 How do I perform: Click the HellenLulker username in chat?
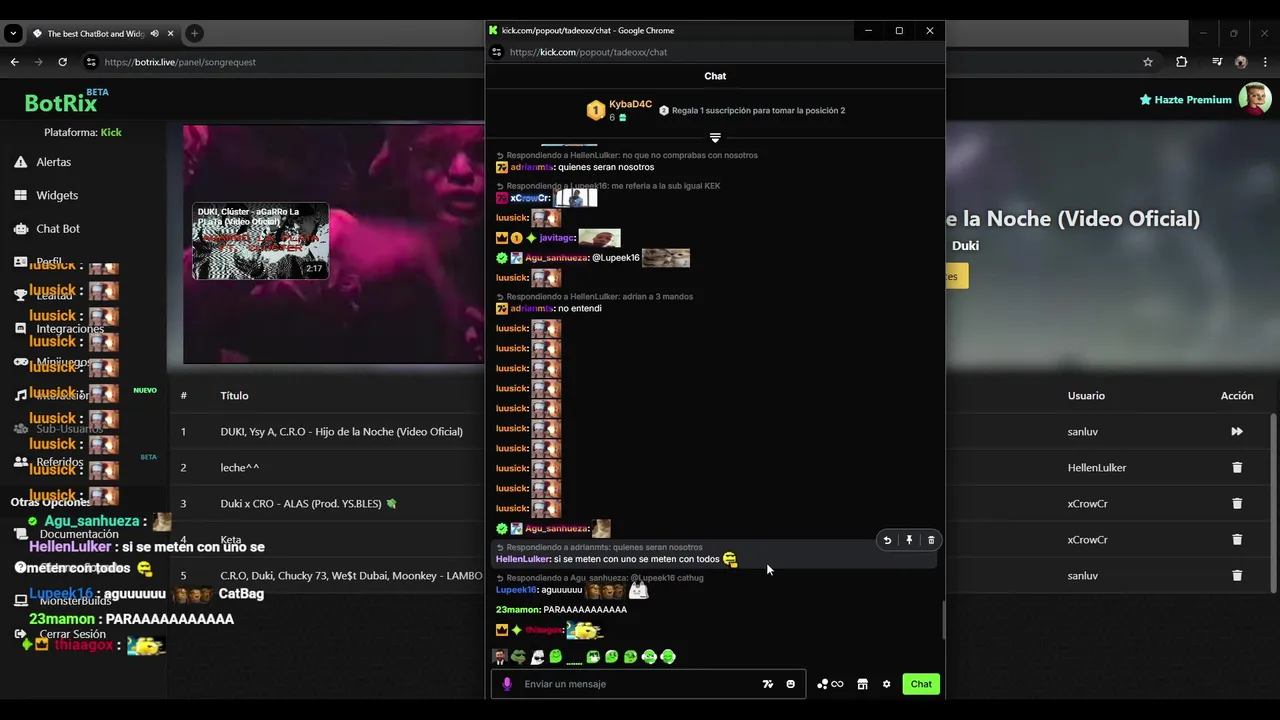[x=523, y=559]
